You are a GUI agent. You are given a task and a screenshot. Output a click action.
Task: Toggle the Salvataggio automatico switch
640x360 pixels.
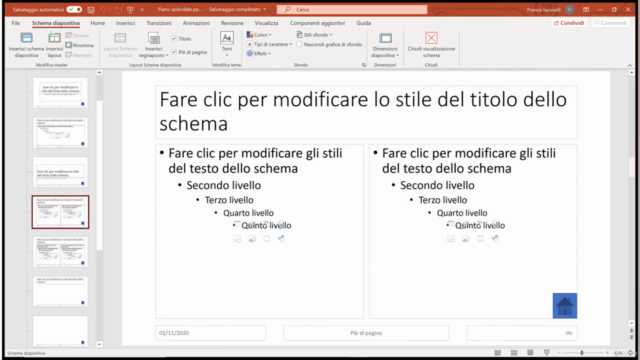74,9
